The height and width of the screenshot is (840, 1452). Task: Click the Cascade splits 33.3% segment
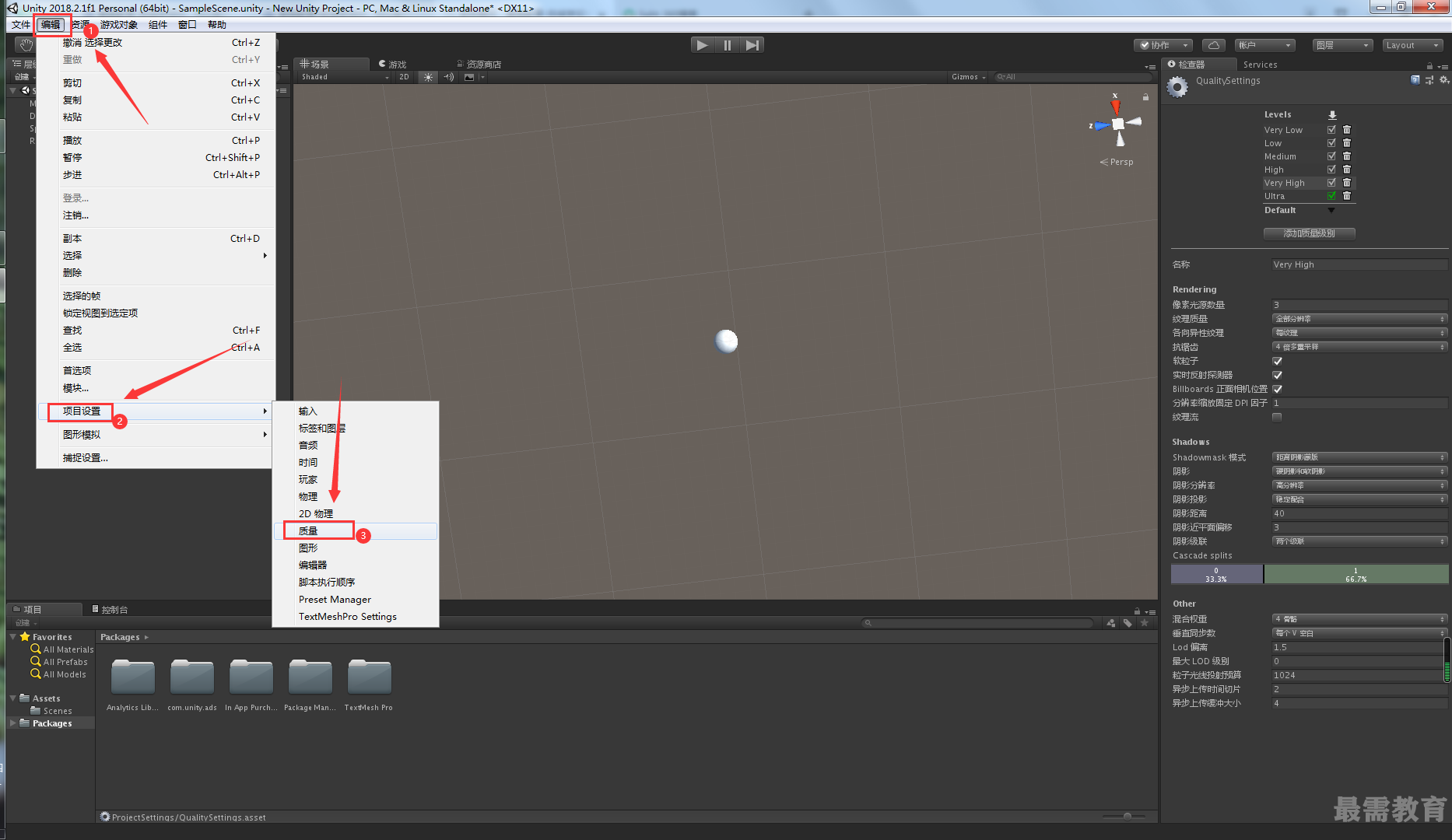(x=1216, y=575)
